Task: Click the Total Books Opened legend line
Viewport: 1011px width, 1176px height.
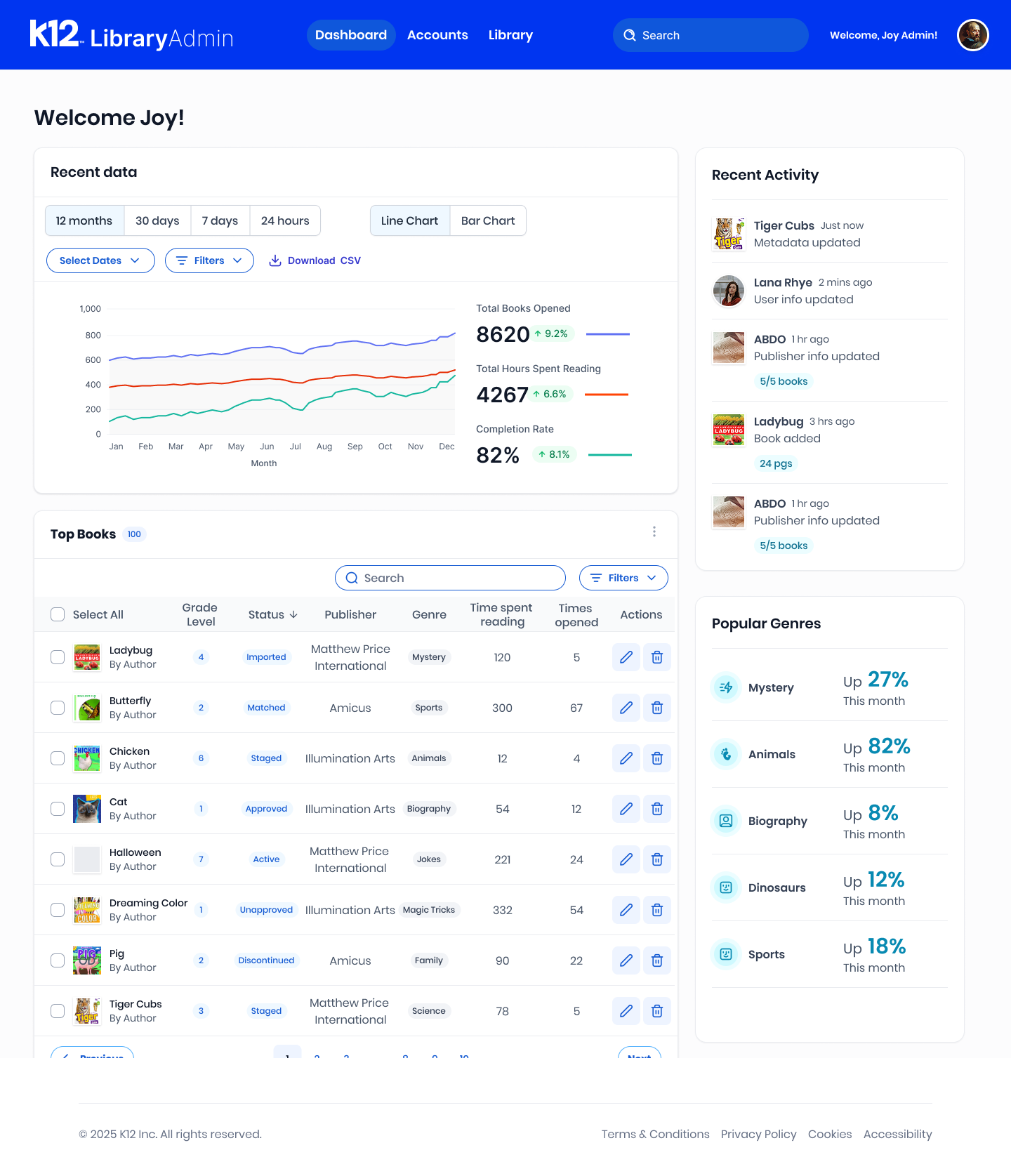Action: coord(608,334)
